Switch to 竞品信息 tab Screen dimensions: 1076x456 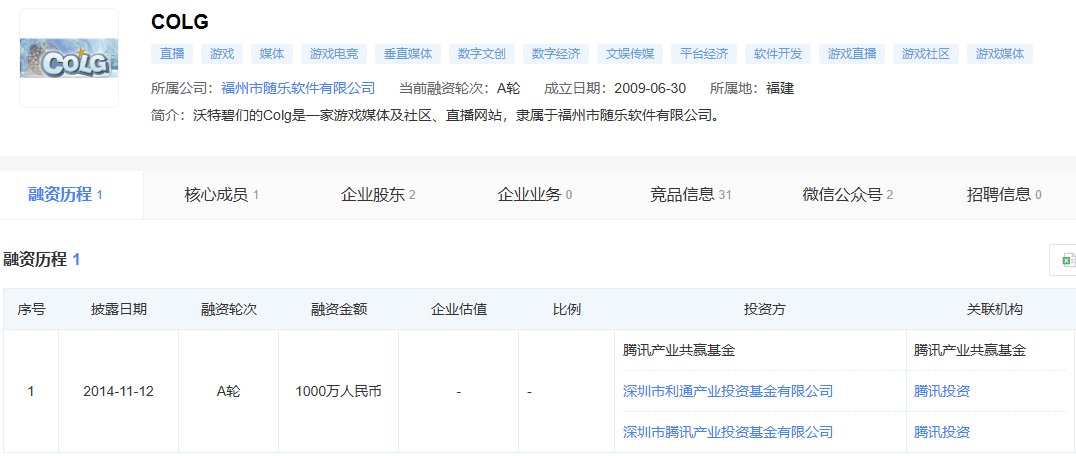690,195
